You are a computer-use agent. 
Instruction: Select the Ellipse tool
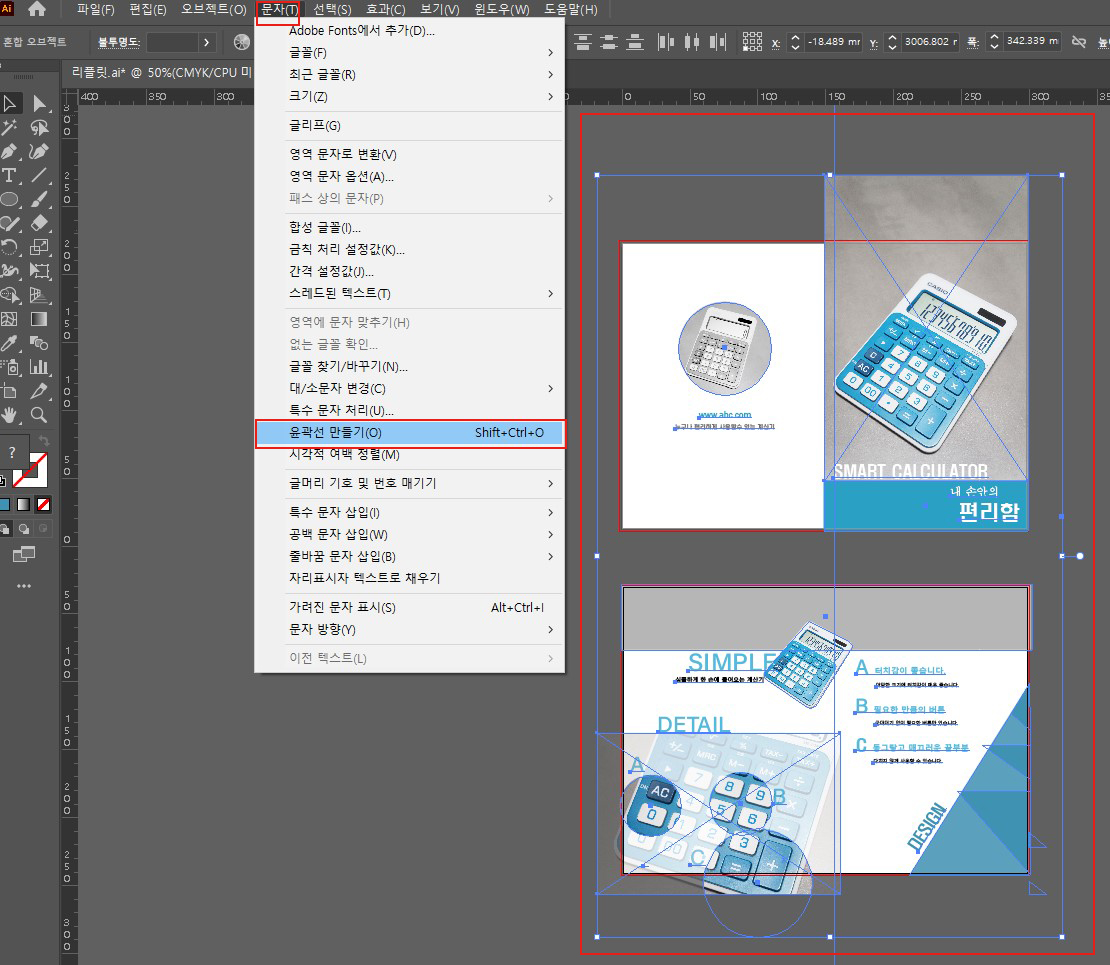coord(10,199)
